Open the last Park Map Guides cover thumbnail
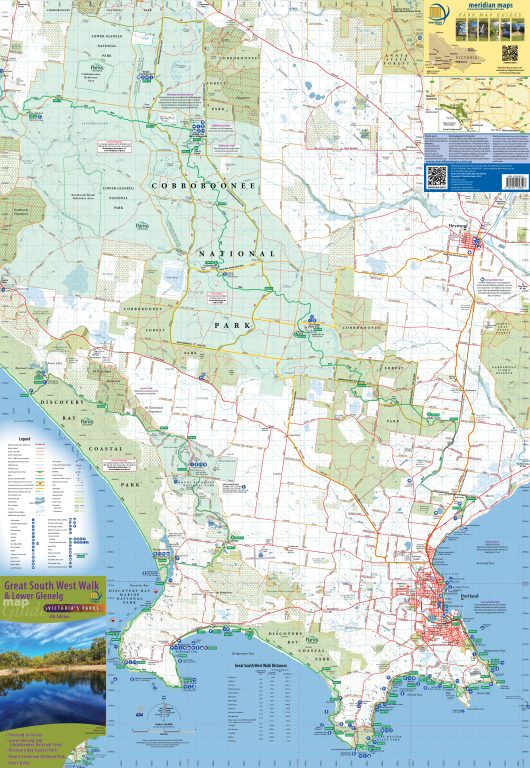The height and width of the screenshot is (768, 530). (x=517, y=30)
